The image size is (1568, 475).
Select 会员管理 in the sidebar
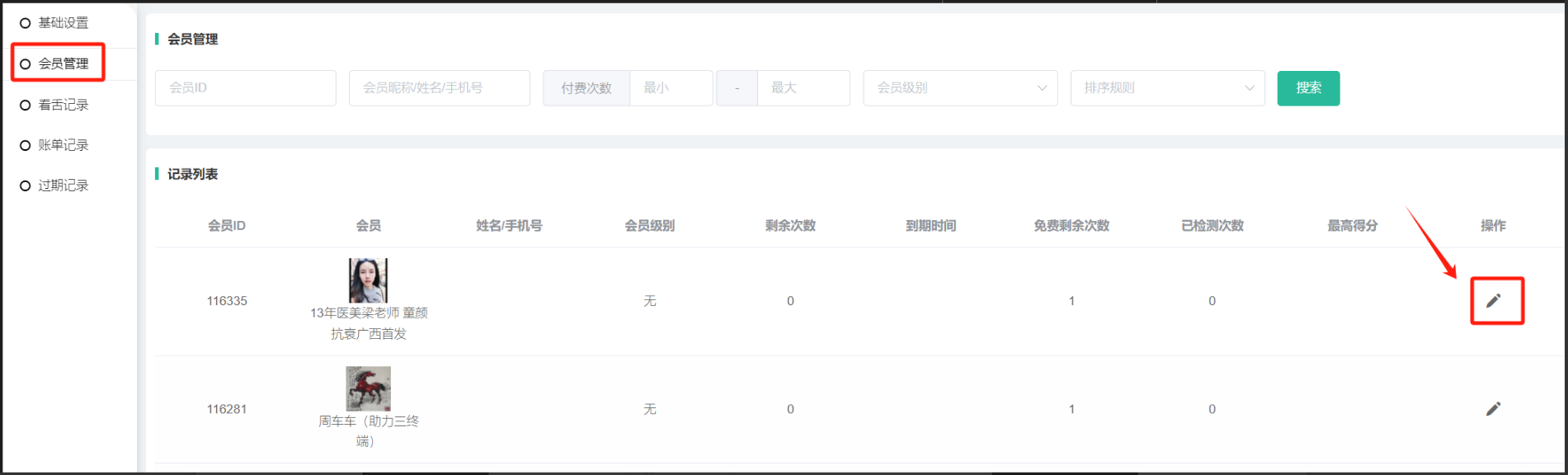[63, 63]
